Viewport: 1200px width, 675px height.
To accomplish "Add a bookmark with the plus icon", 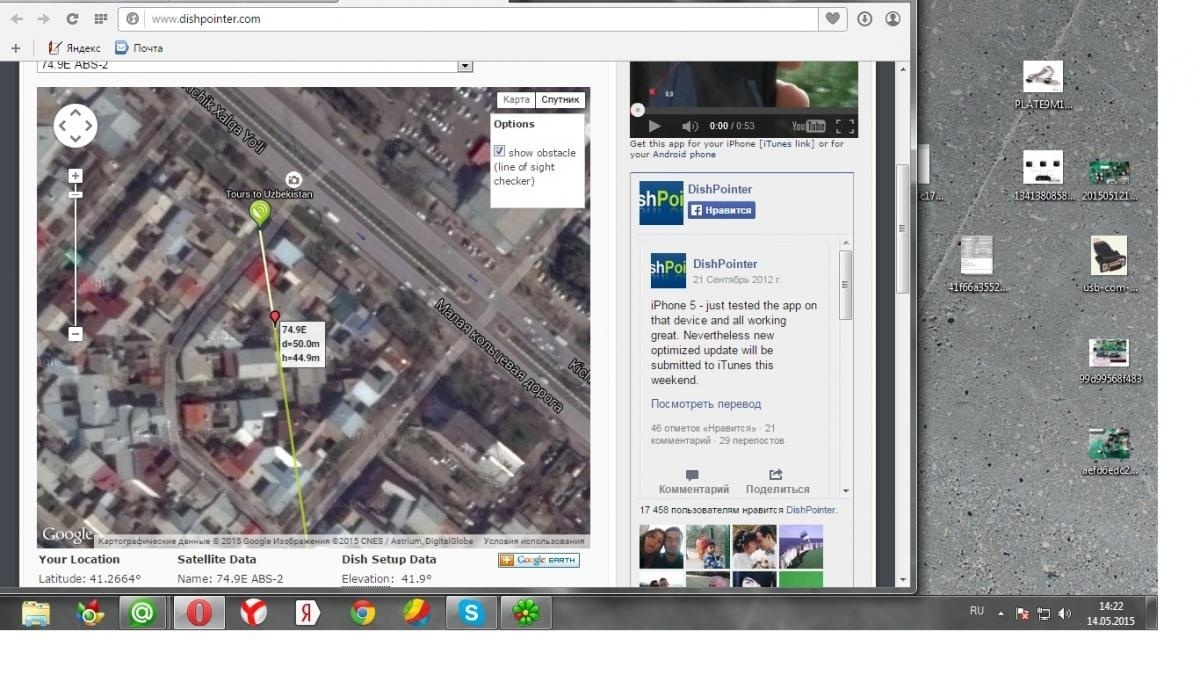I will tap(15, 47).
